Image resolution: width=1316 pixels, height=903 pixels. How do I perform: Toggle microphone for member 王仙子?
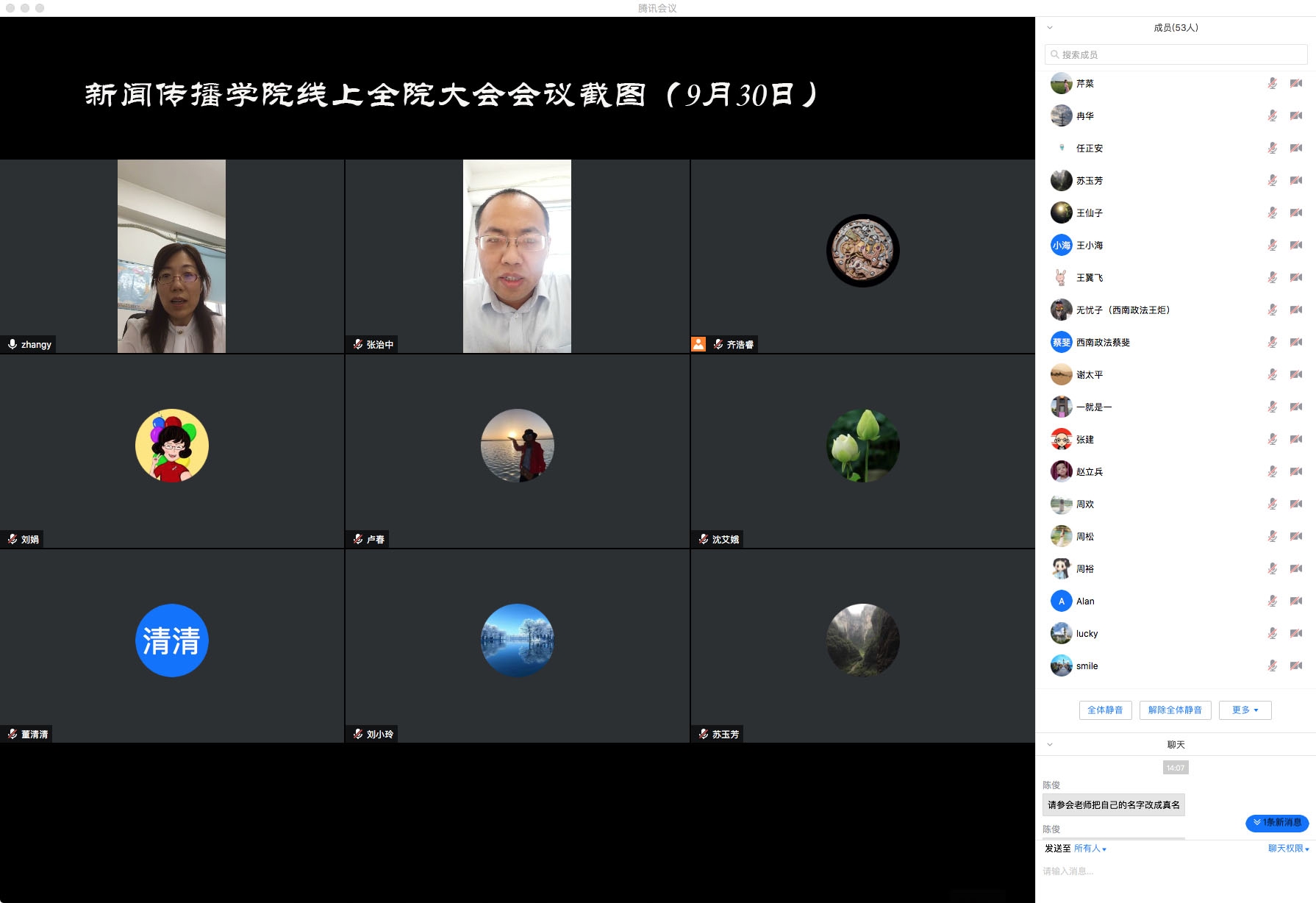pos(1272,213)
